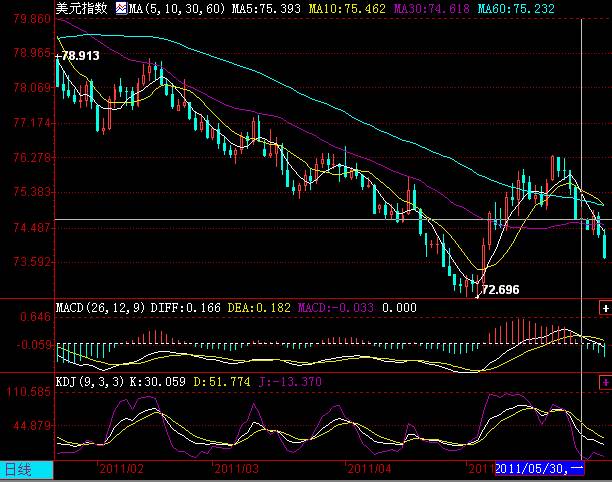Click the 79.860 price axis label
Image resolution: width=612 pixels, height=482 pixels.
pos(32,19)
